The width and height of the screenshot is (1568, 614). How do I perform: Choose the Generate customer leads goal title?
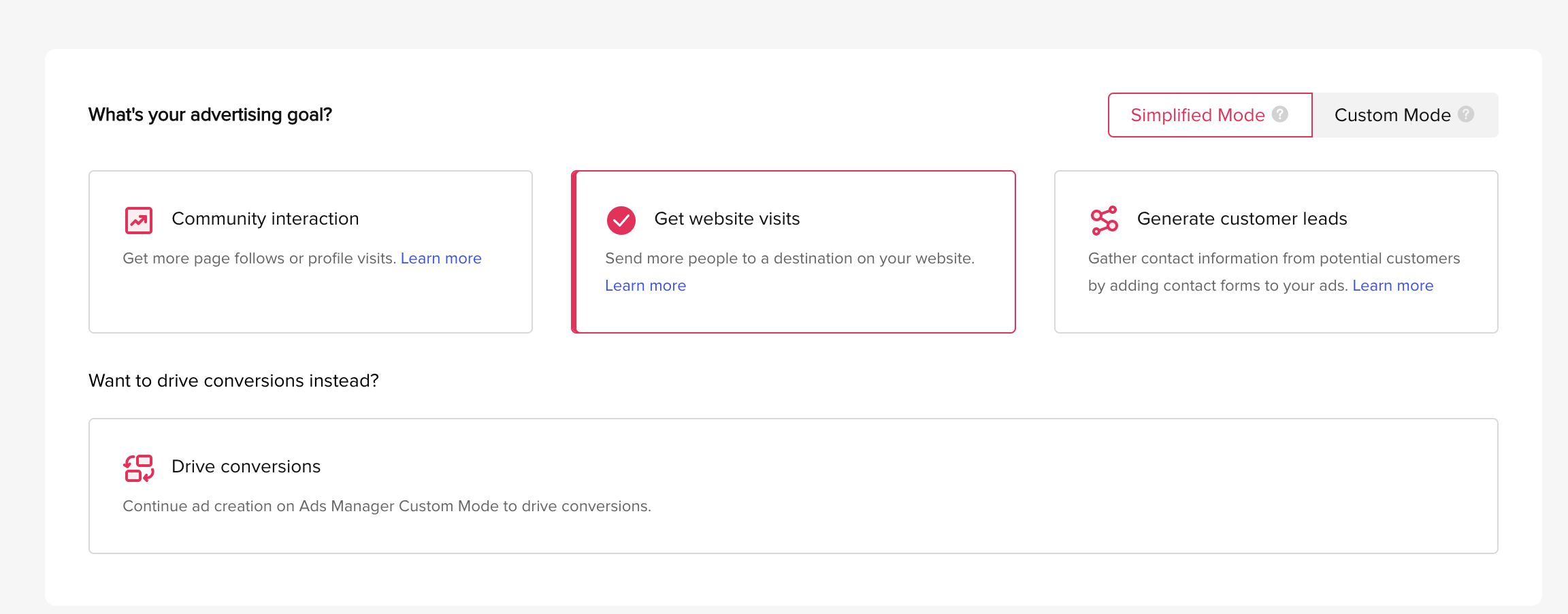click(x=1241, y=219)
